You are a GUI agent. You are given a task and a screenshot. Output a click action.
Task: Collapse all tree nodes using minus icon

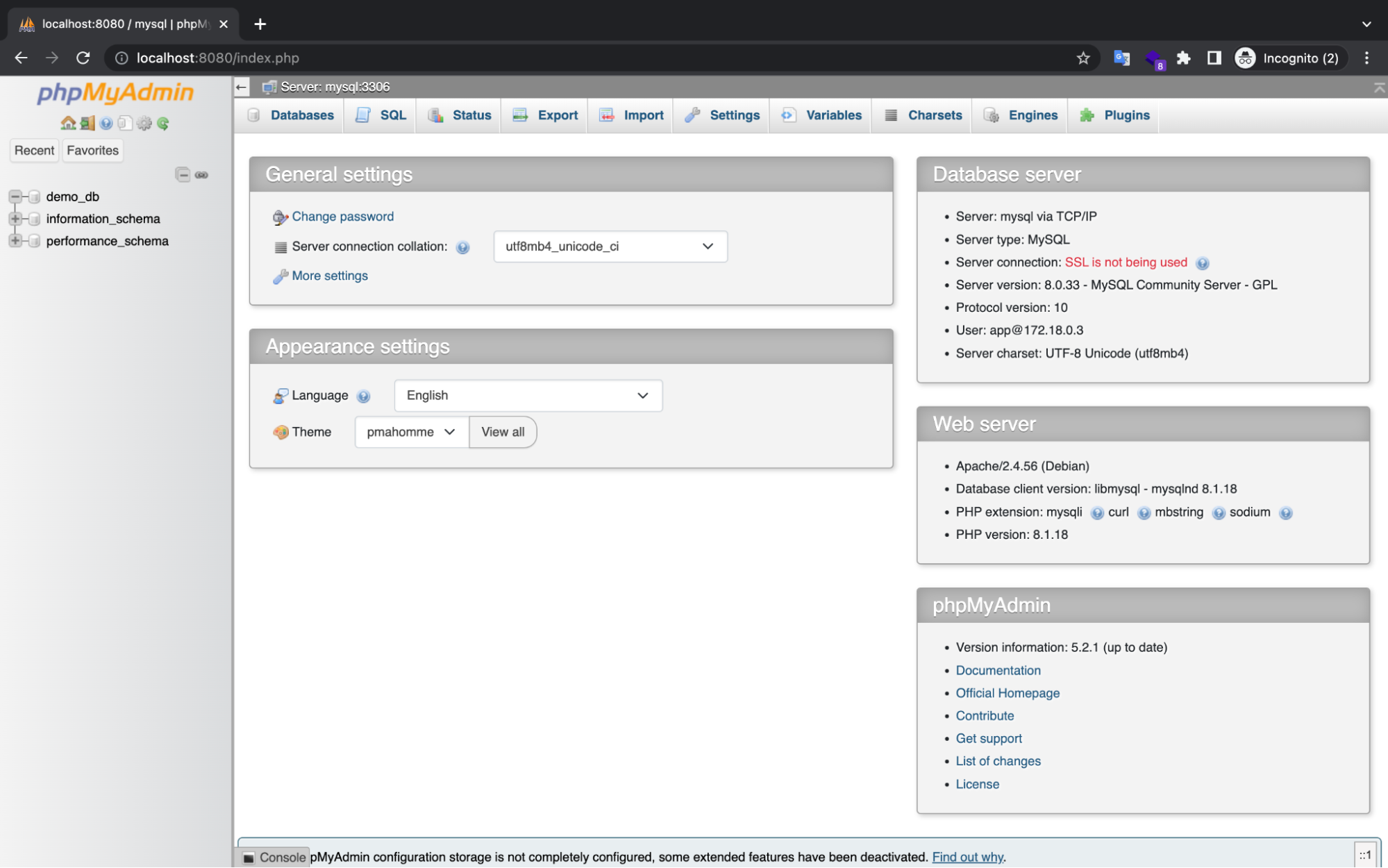click(183, 175)
